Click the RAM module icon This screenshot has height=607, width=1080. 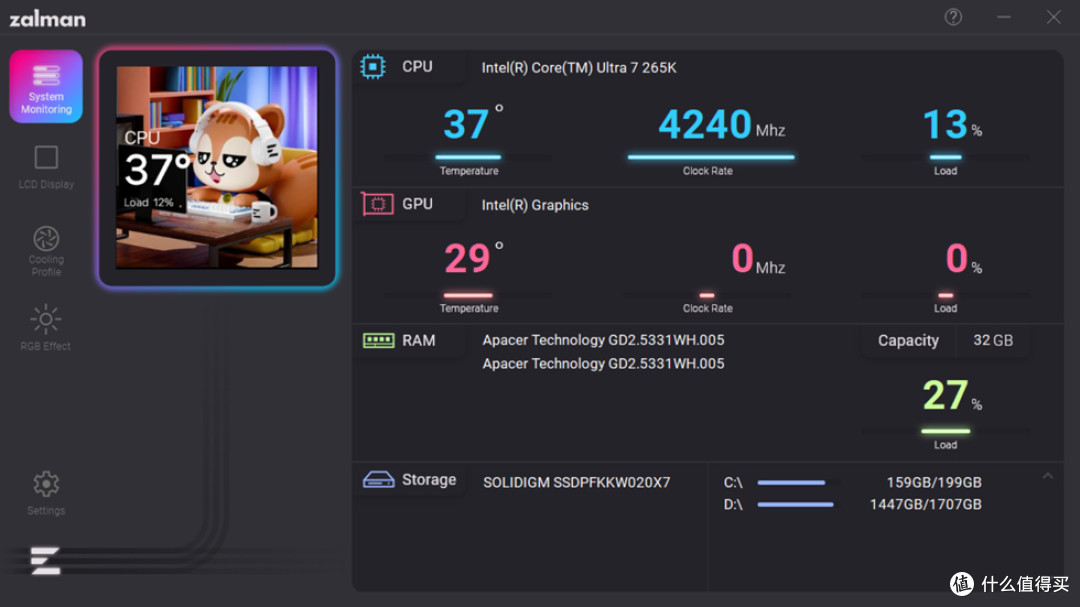378,340
